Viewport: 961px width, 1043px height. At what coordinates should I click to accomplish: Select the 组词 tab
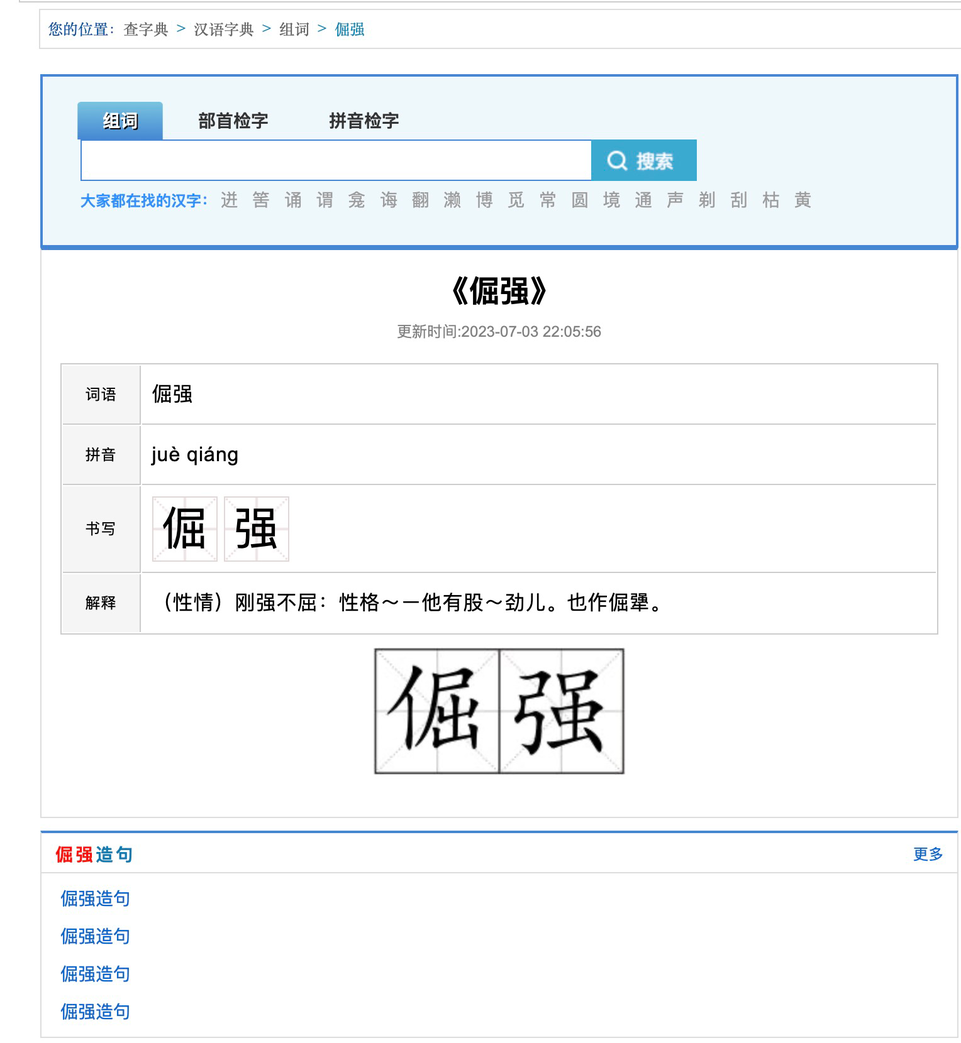(x=119, y=120)
